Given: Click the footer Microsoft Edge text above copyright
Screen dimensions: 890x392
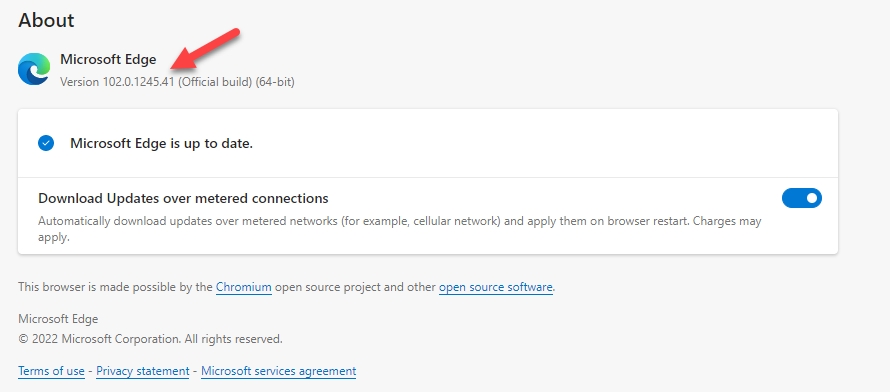Looking at the screenshot, I should click(58, 319).
